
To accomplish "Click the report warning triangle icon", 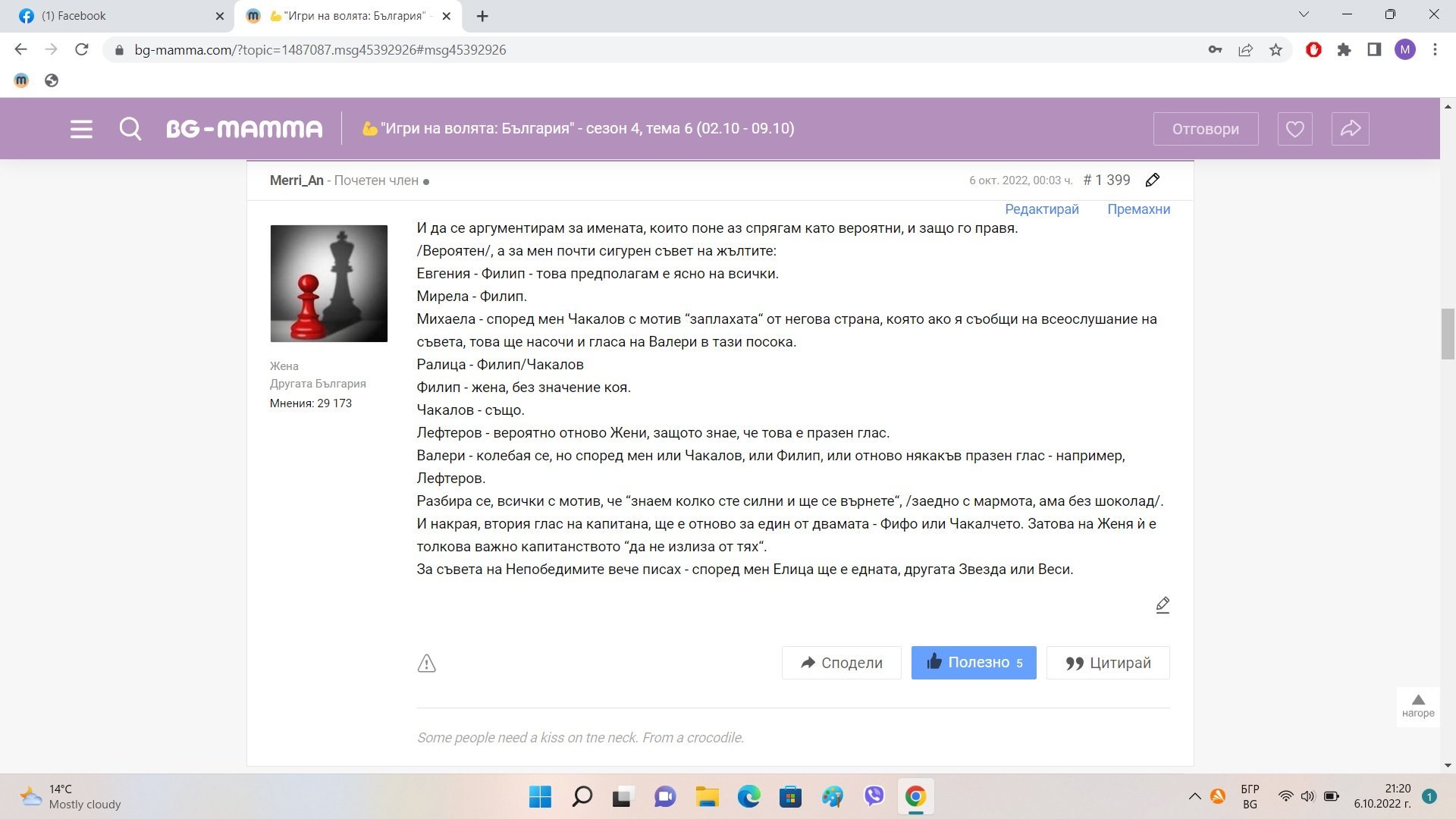I will [426, 664].
